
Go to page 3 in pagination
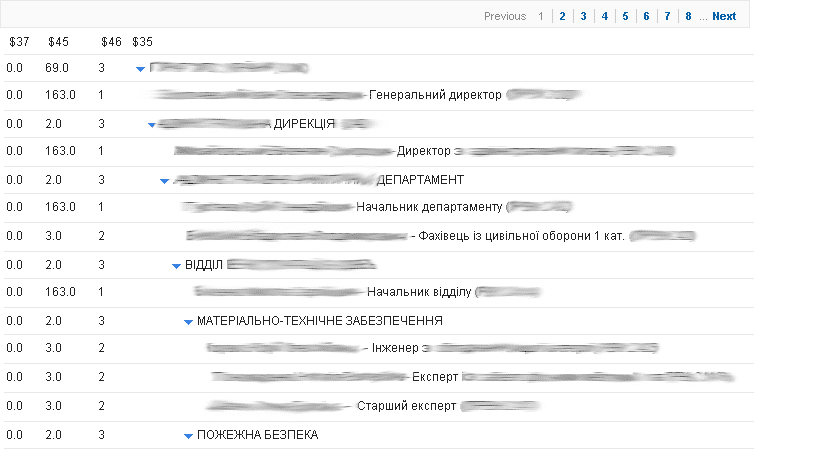click(583, 16)
